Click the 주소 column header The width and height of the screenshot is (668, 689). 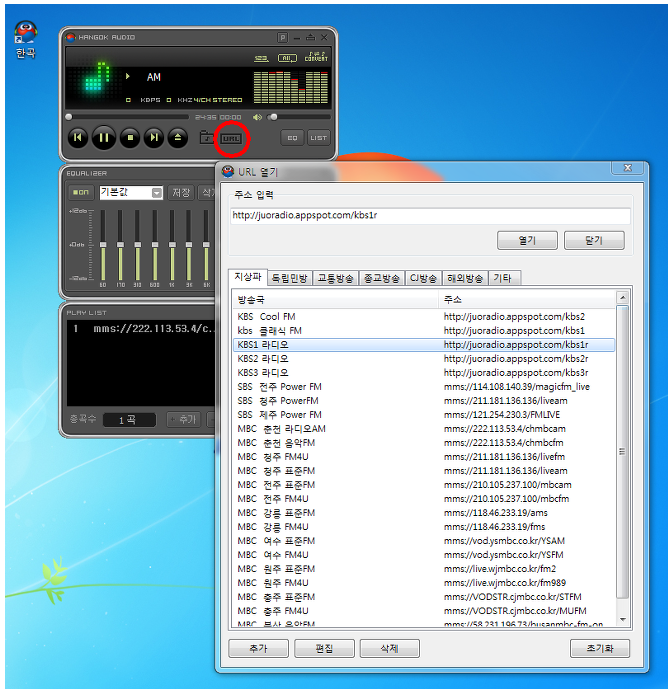[527, 300]
